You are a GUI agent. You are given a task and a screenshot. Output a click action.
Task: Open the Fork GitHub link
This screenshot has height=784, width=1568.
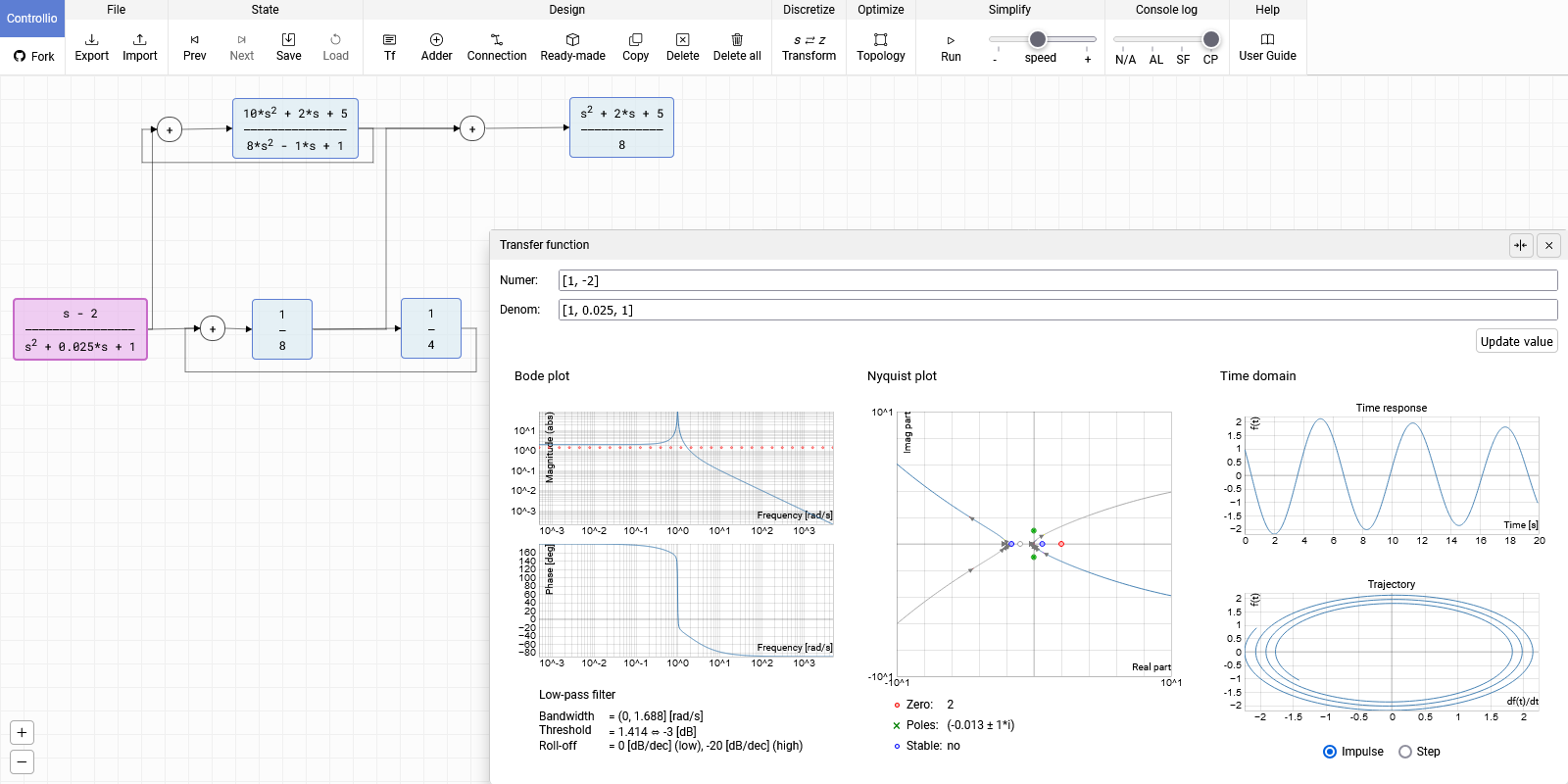click(x=33, y=56)
